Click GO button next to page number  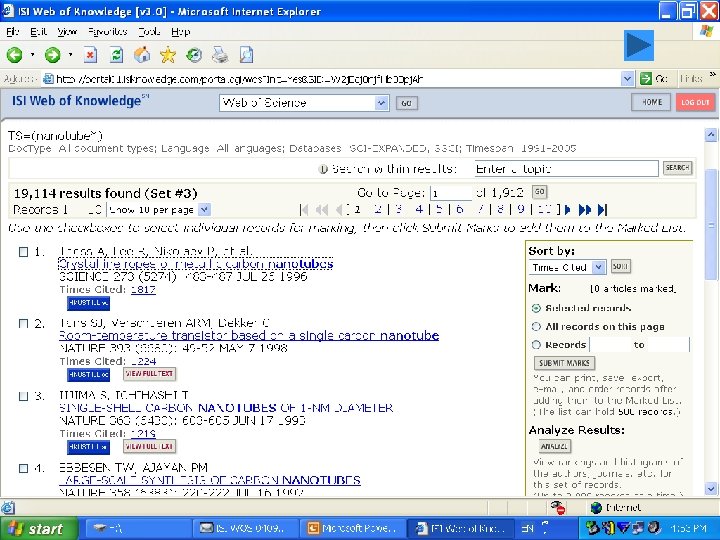[x=540, y=192]
